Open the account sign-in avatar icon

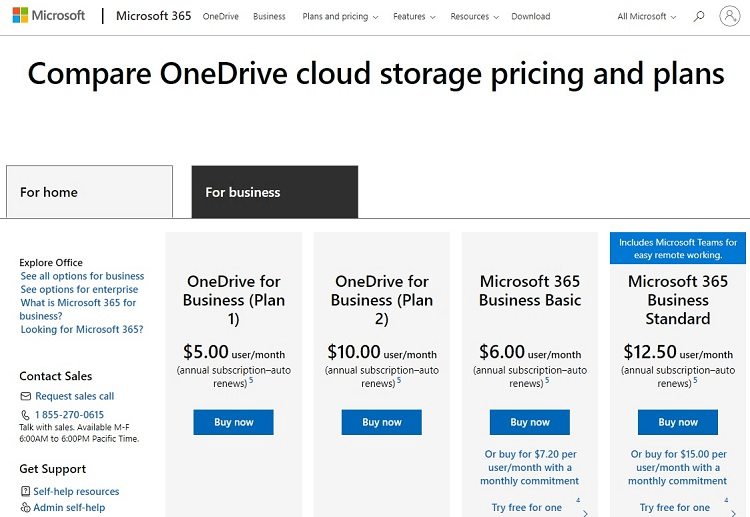(x=729, y=16)
